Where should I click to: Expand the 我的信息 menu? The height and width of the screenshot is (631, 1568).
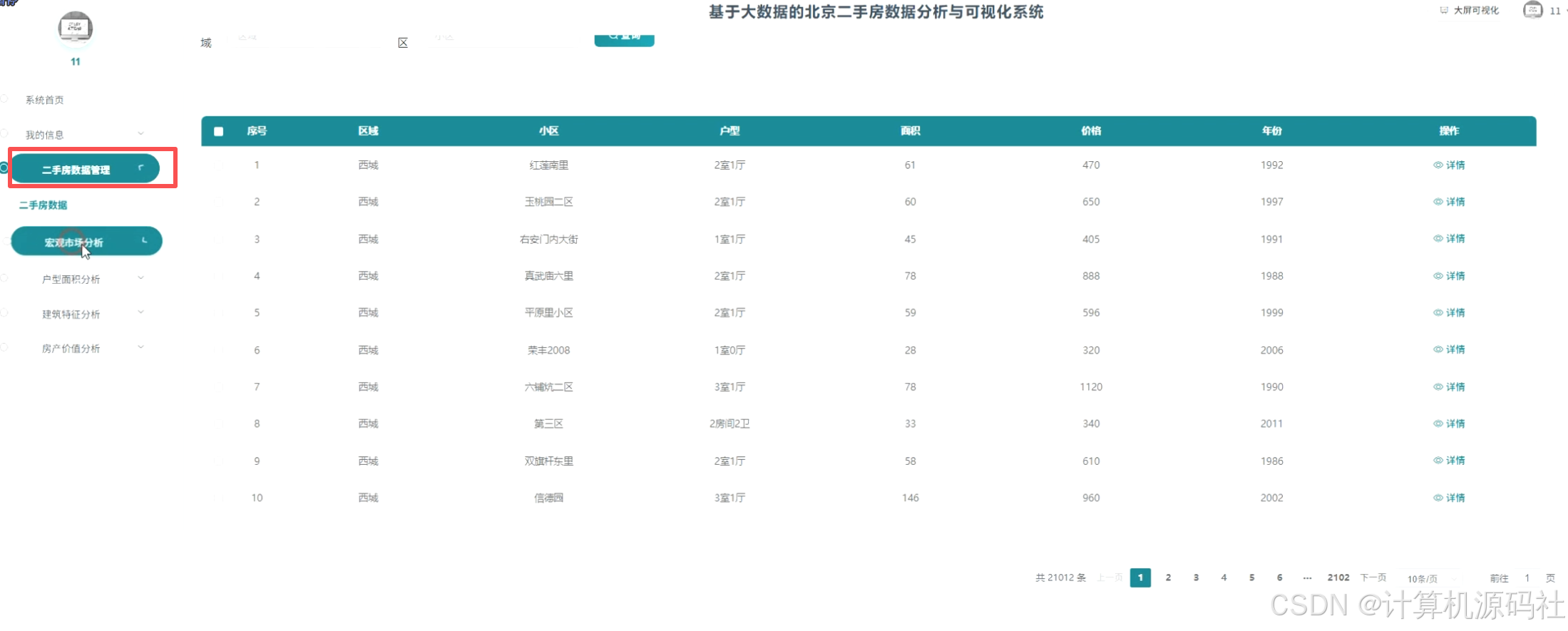click(84, 135)
